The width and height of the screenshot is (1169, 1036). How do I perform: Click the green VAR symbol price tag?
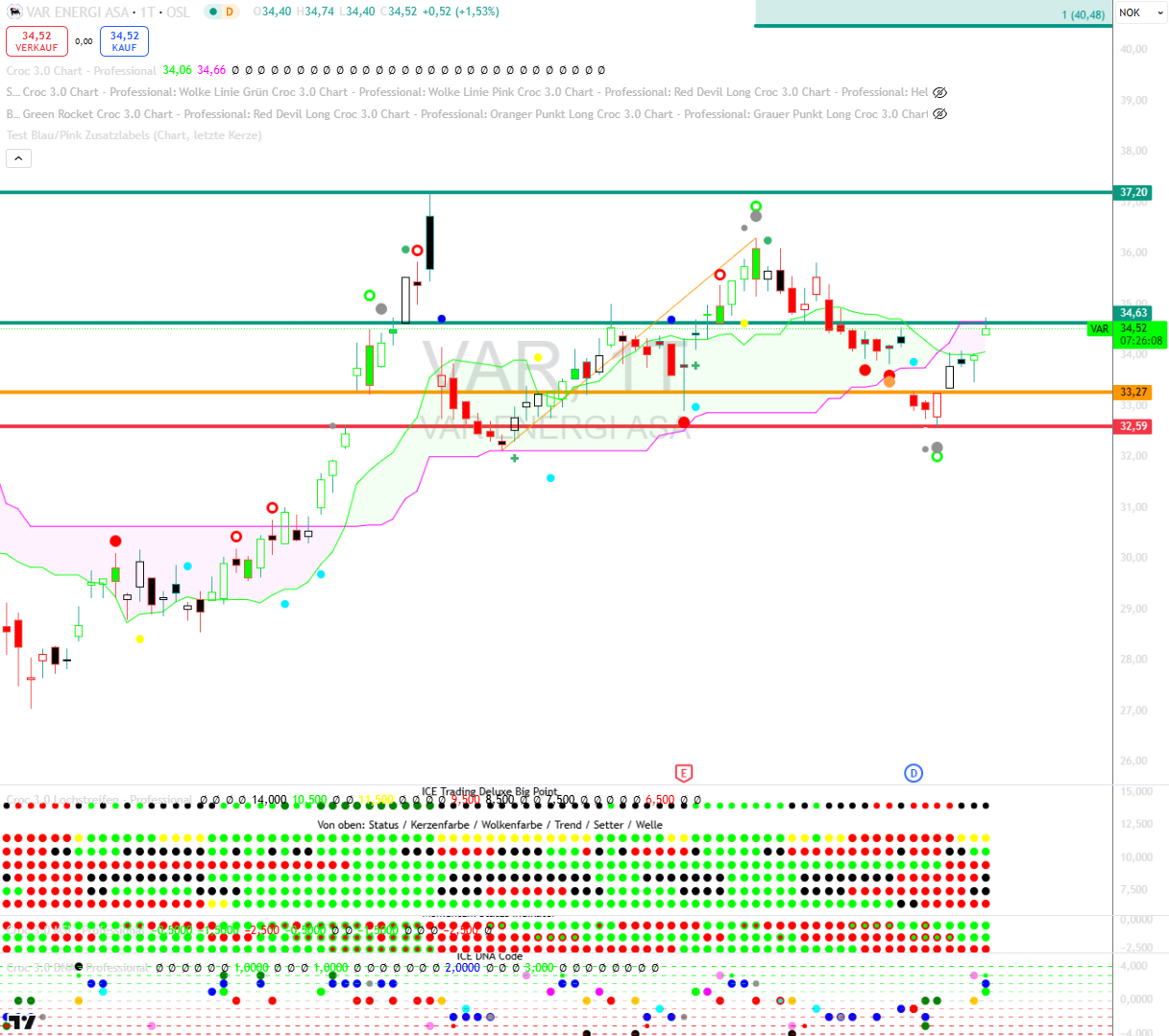pyautogui.click(x=1099, y=329)
